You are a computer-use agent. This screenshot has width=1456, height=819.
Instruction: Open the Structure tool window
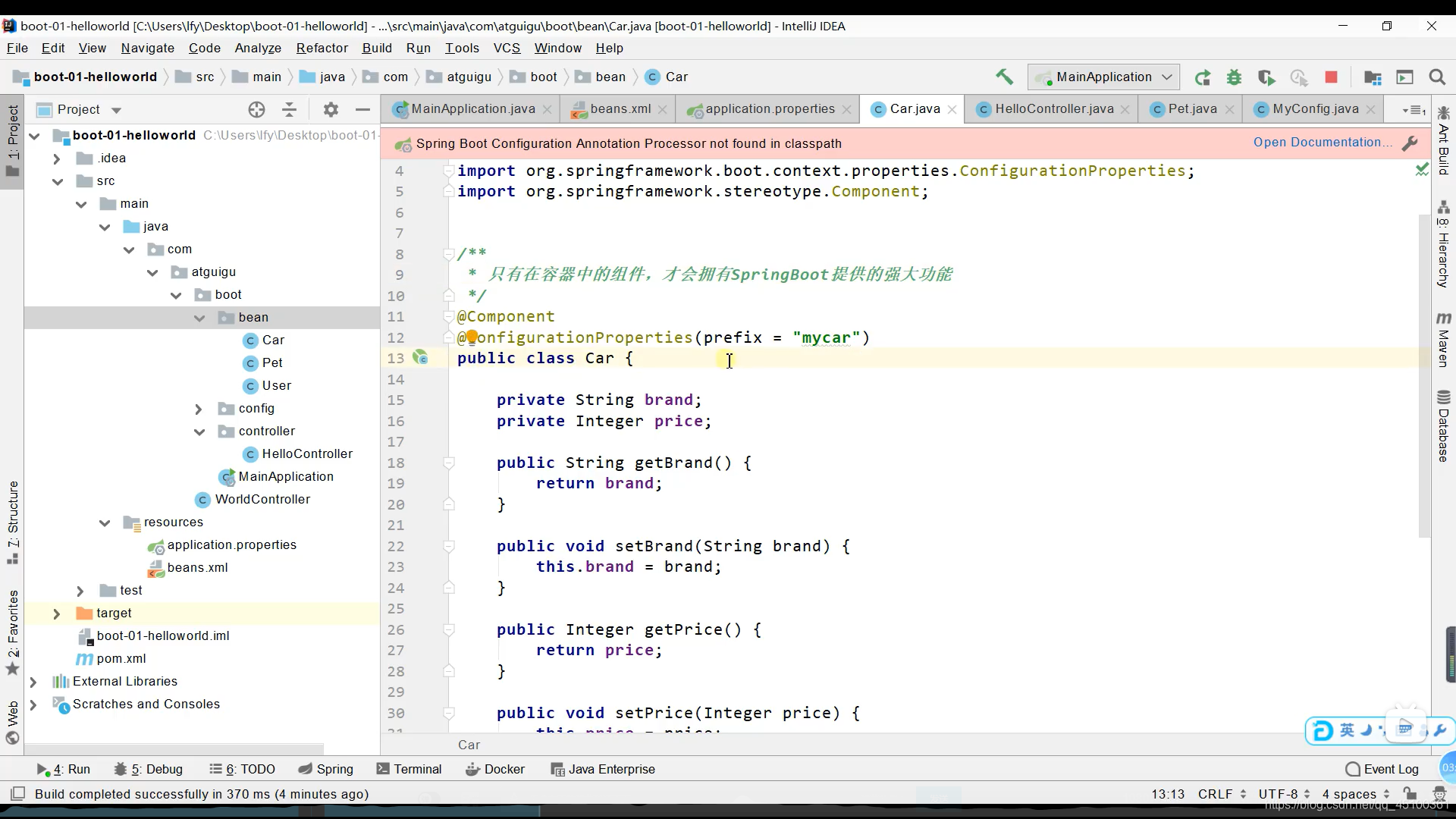tap(13, 522)
